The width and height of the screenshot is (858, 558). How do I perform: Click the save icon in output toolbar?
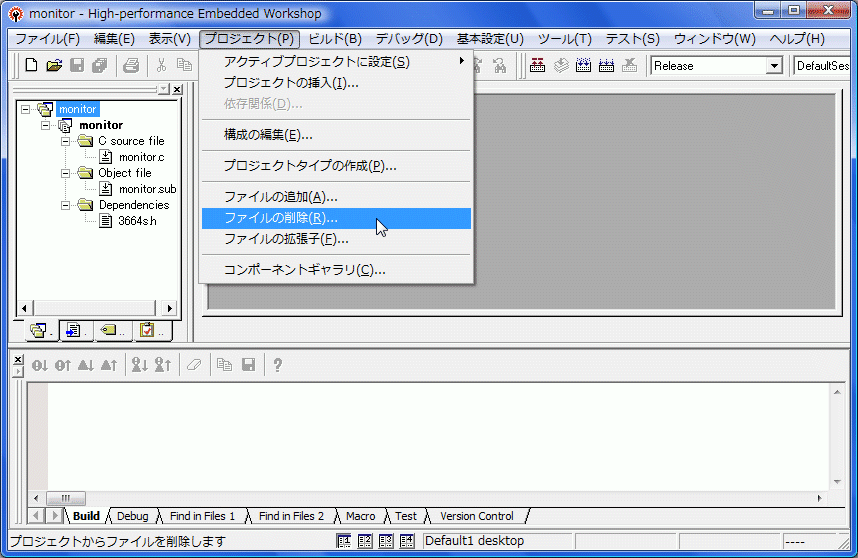pyautogui.click(x=248, y=365)
